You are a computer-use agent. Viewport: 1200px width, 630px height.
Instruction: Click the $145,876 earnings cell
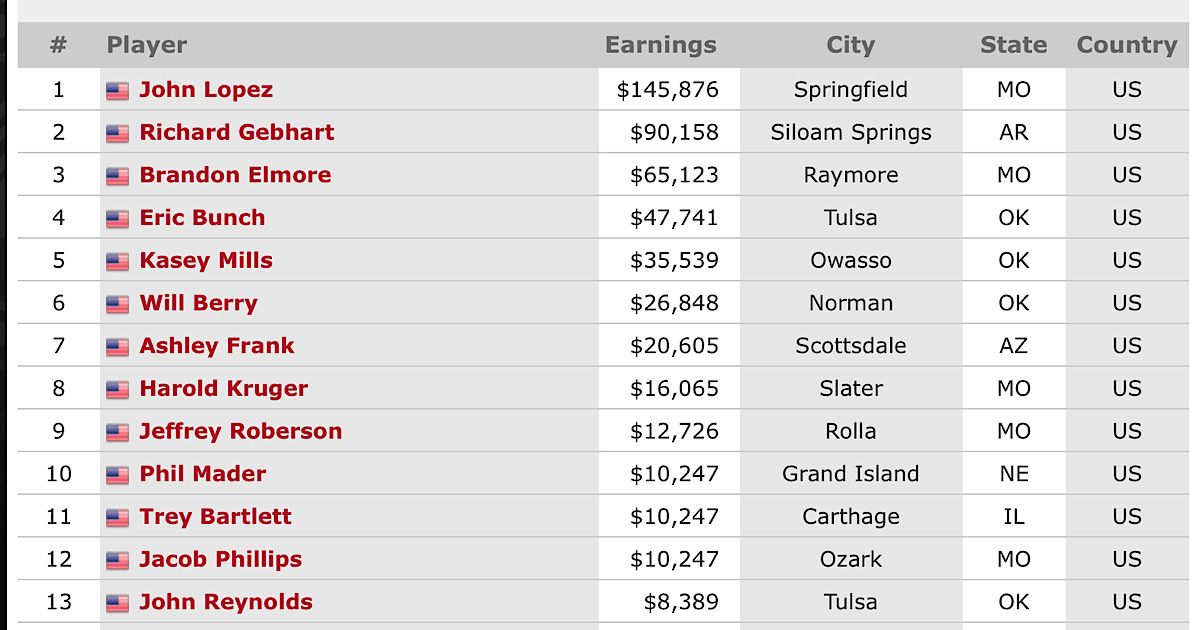coord(669,89)
